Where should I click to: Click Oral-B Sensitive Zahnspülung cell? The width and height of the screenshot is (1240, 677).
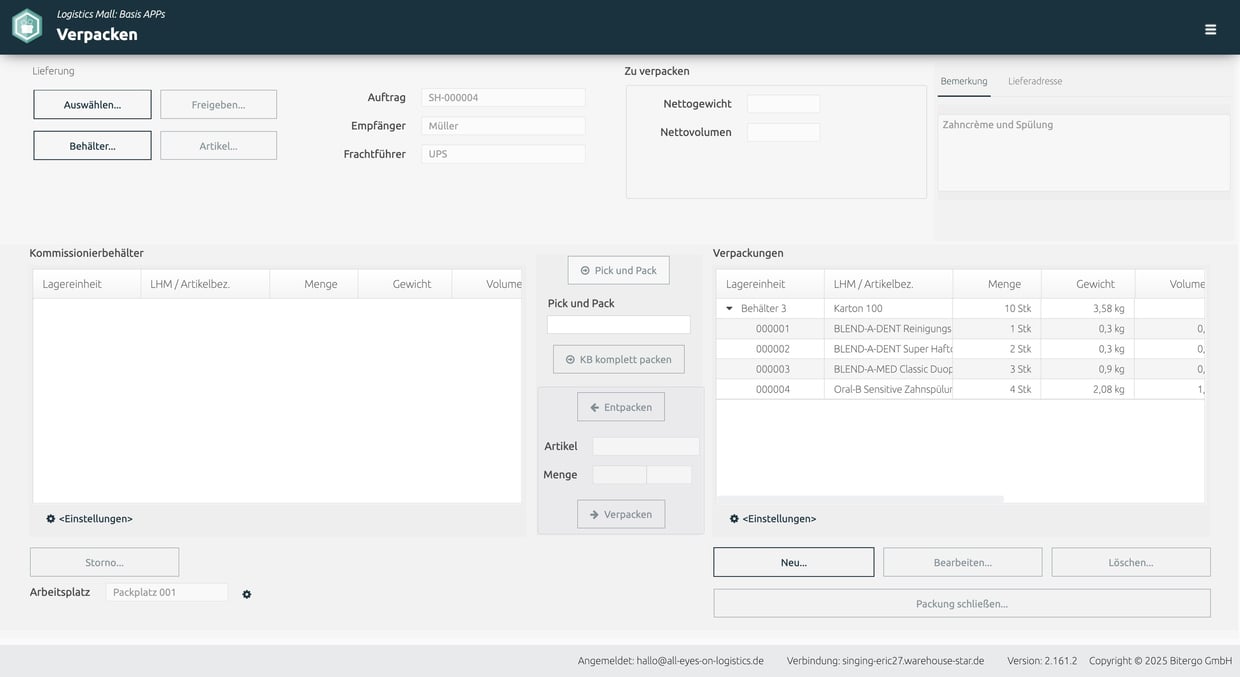(889, 389)
